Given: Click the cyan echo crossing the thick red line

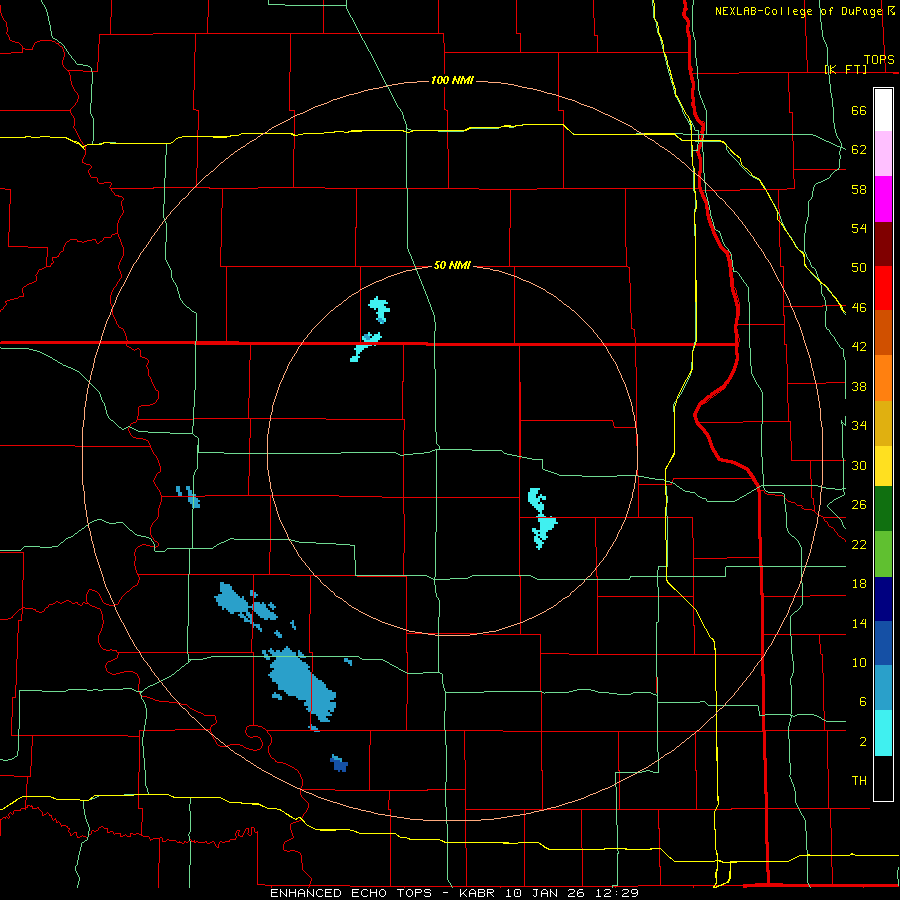Looking at the screenshot, I should 365,346.
